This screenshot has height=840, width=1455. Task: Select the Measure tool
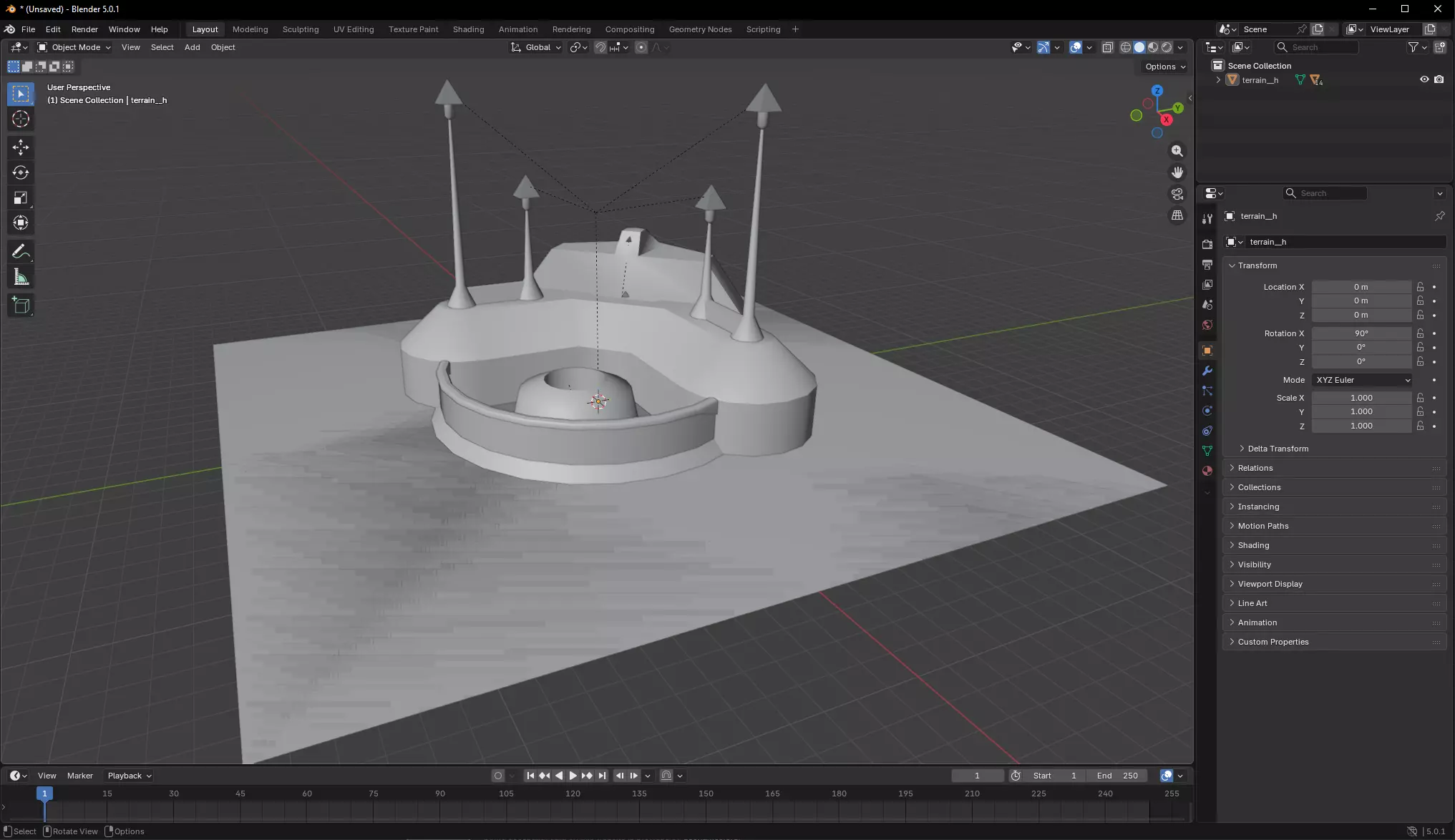coord(21,278)
